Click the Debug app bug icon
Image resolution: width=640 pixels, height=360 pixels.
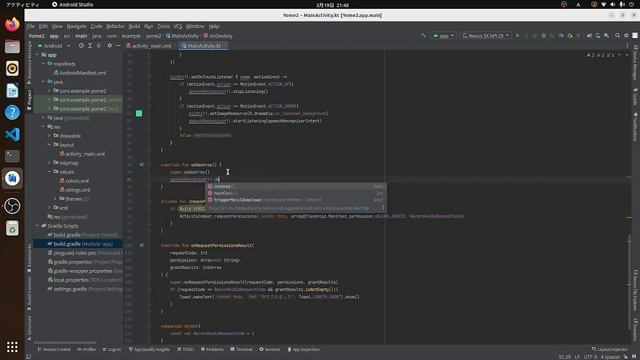point(543,36)
